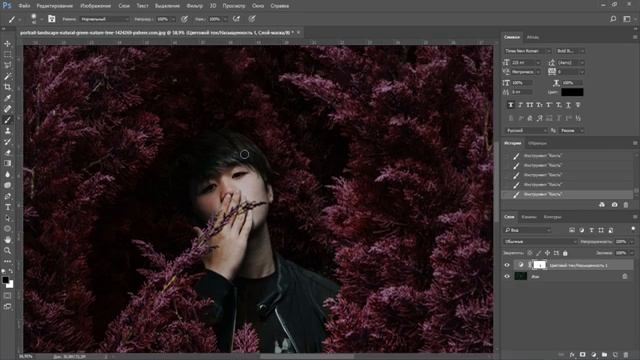Open the font size dropdown
The height and width of the screenshot is (360, 640).
coord(526,62)
